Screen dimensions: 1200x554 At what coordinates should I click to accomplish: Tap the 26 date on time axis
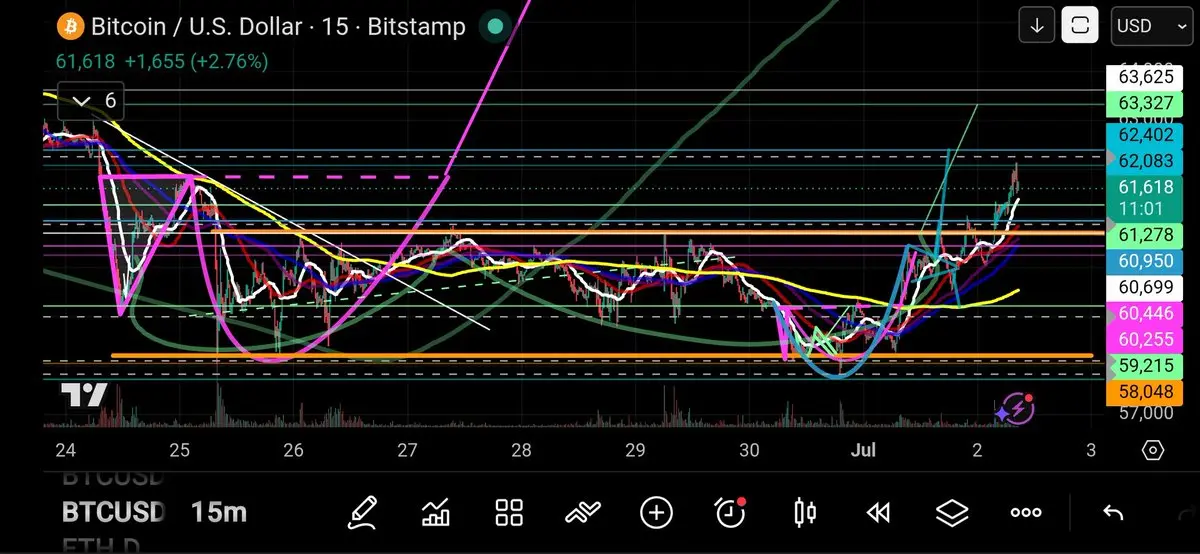[293, 450]
